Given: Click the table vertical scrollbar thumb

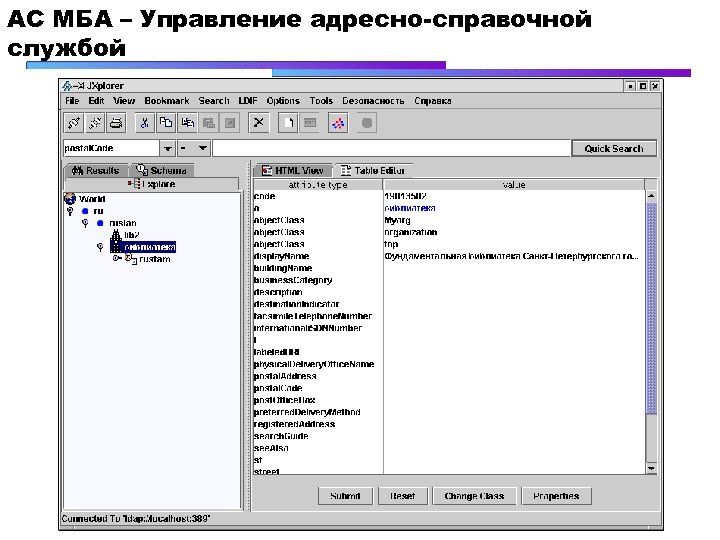Looking at the screenshot, I should (651, 309).
